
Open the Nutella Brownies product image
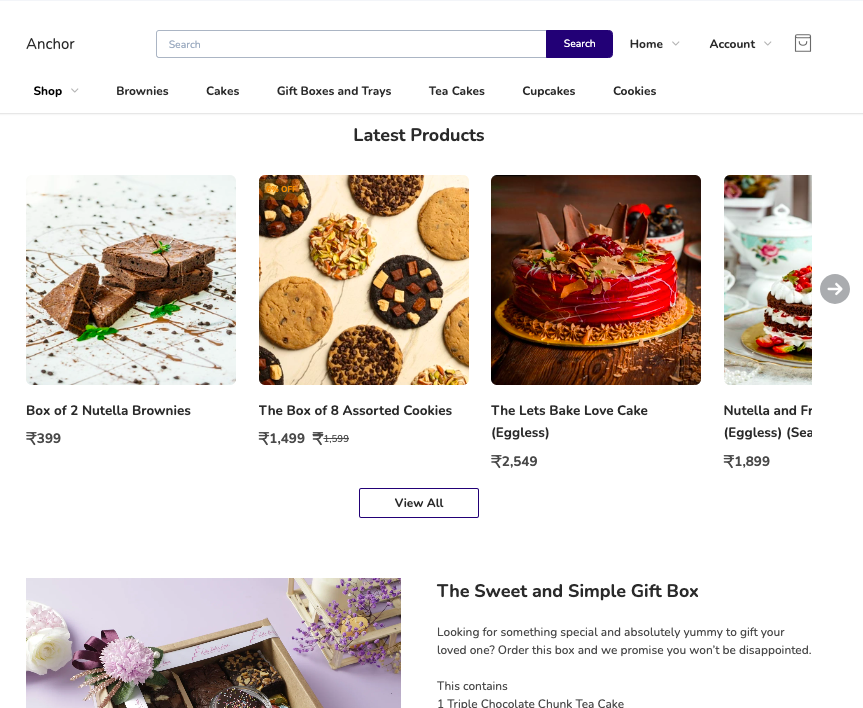click(131, 280)
